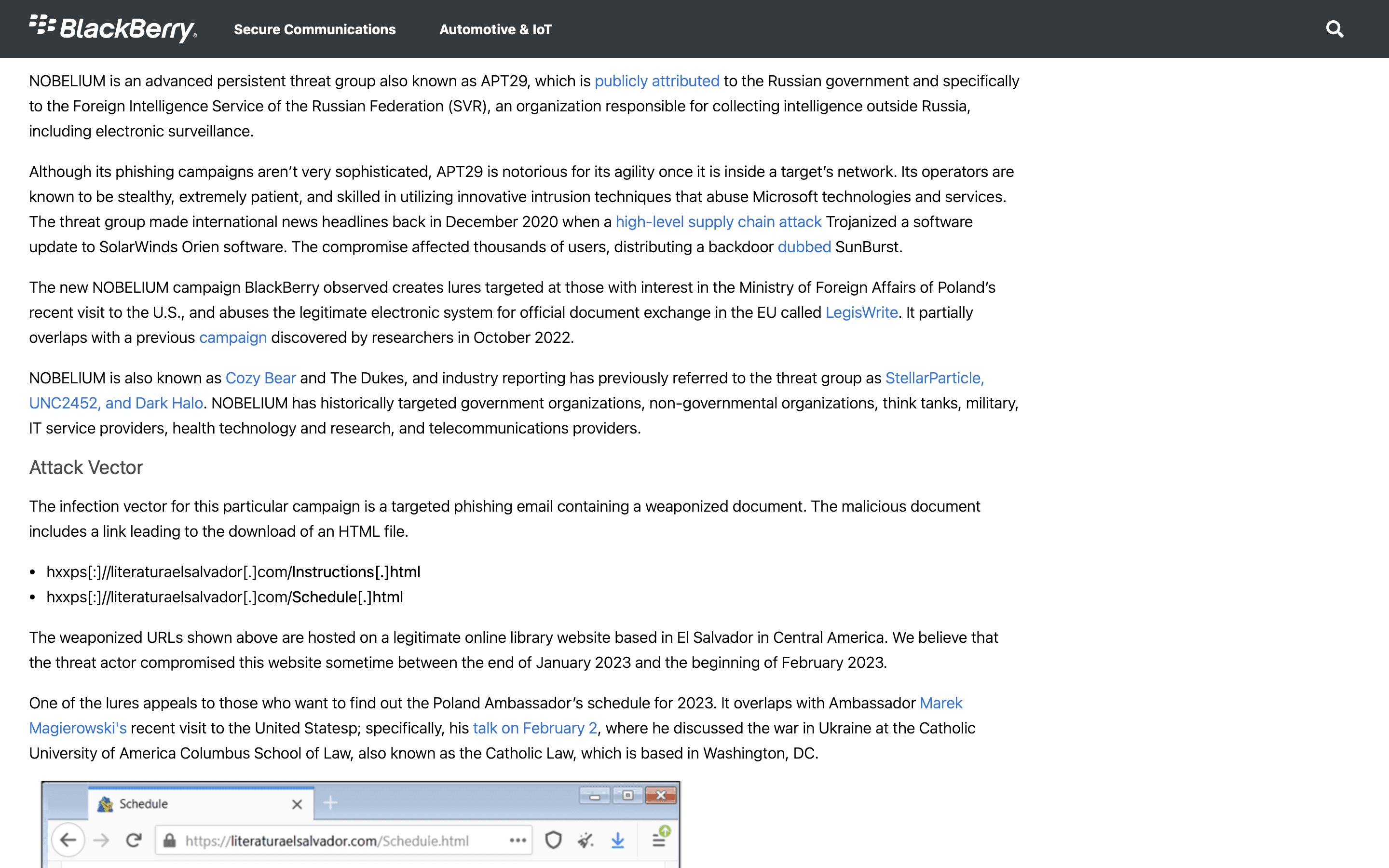Click back arrow in embedded browser screenshot
The image size is (1389, 868).
pos(68,841)
